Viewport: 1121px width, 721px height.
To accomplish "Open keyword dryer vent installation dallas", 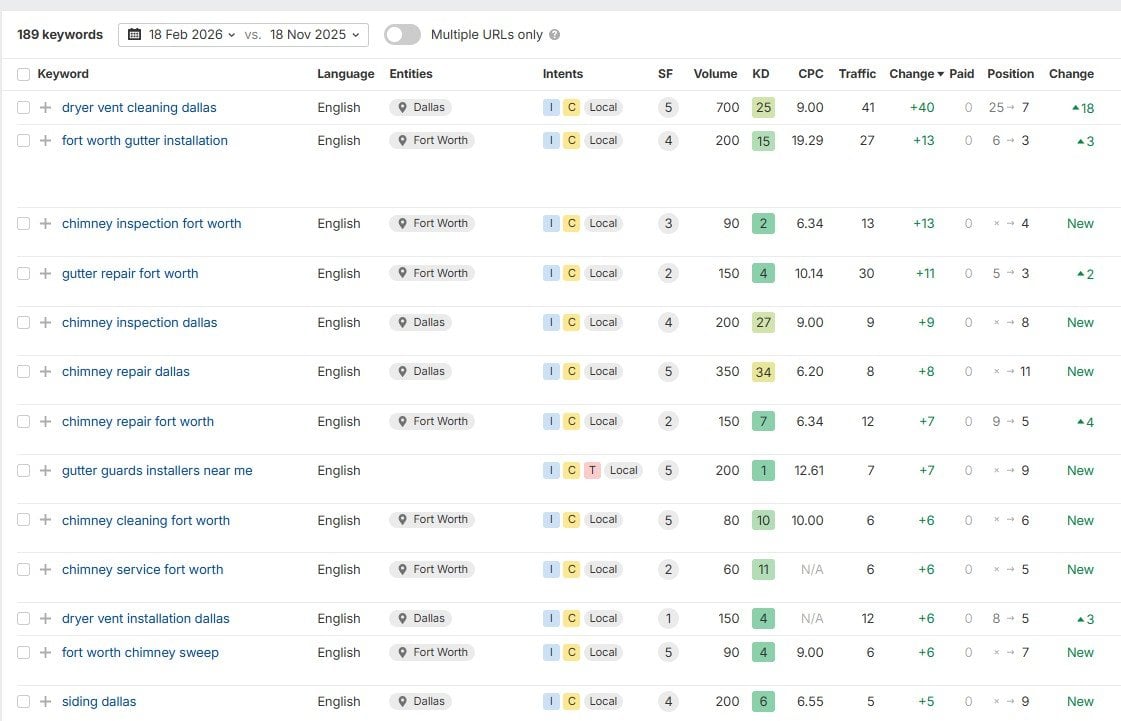I will tap(146, 618).
